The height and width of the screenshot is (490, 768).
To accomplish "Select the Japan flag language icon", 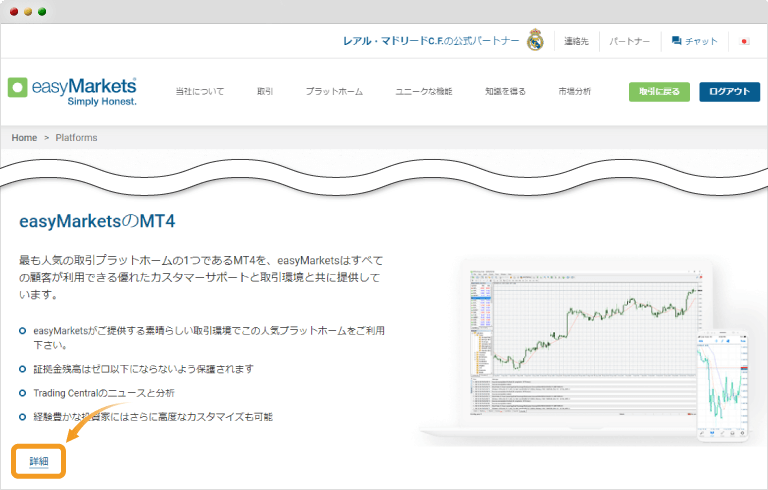I will (x=744, y=41).
